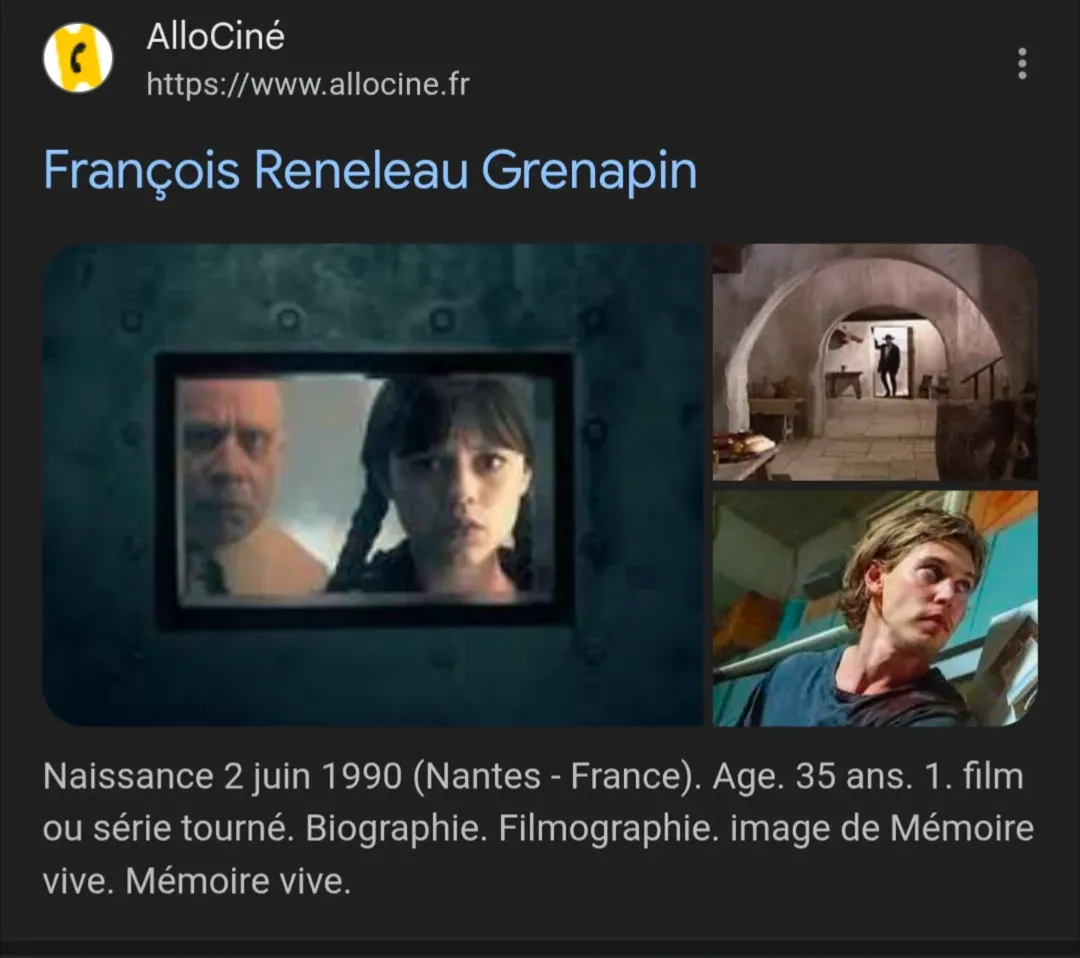Click the blond man's face in lower thumbnail

tap(916, 589)
